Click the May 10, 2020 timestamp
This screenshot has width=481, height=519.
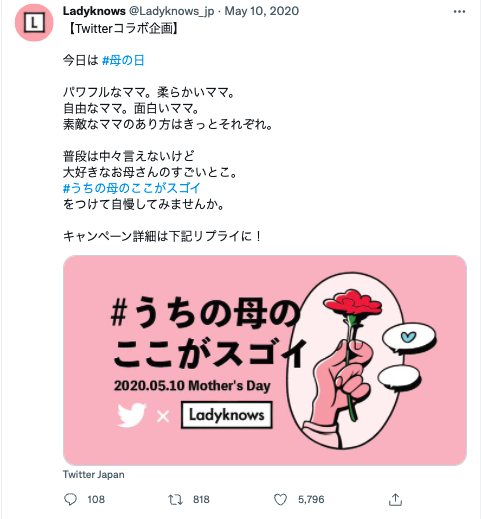coord(262,11)
